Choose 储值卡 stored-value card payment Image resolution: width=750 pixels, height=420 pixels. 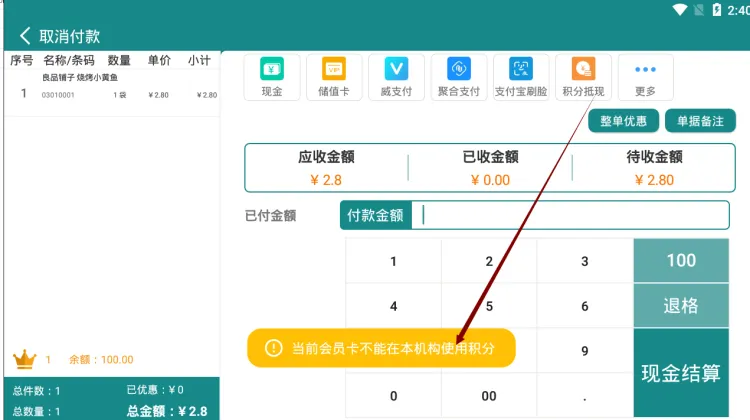click(x=334, y=76)
